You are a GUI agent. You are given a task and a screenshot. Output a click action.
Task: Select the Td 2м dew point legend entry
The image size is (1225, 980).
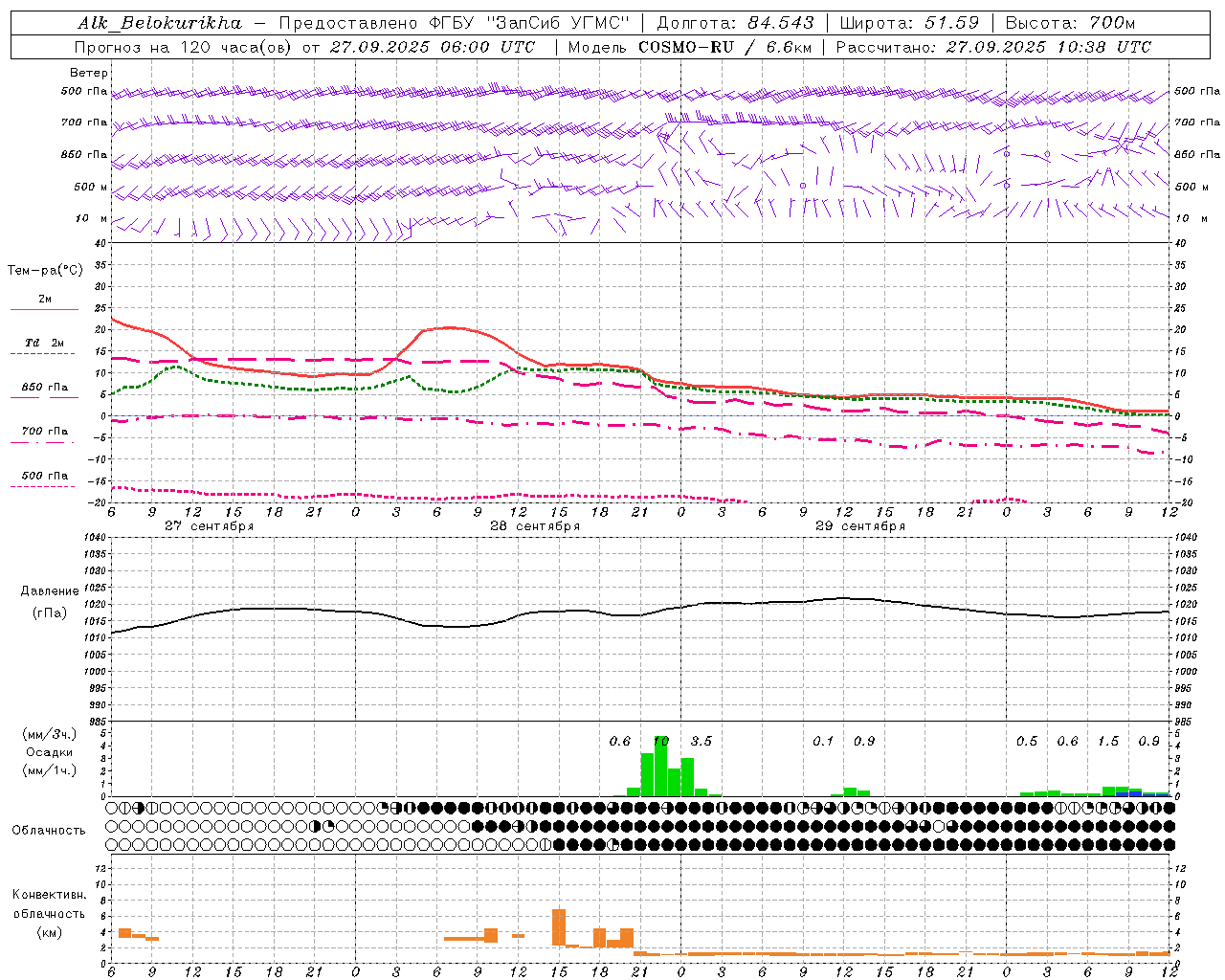tap(45, 343)
